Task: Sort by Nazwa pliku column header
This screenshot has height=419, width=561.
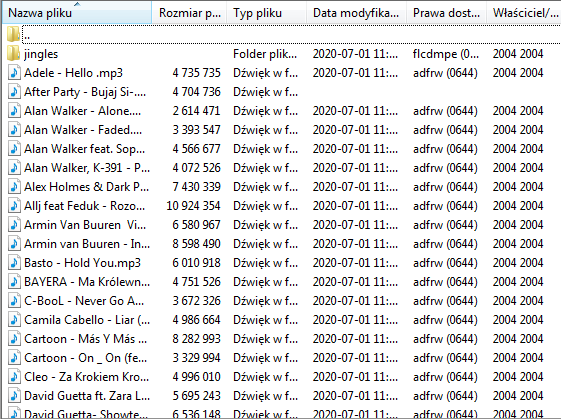Action: pyautogui.click(x=77, y=13)
